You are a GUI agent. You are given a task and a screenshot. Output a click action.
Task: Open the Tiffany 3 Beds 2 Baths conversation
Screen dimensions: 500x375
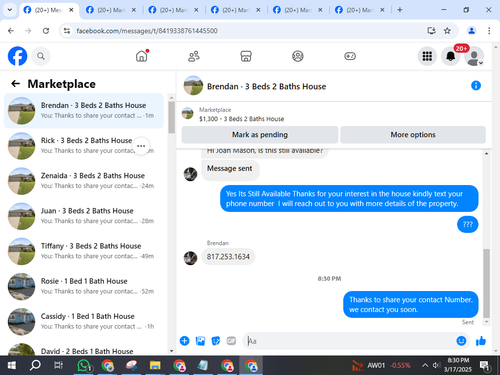coord(84,251)
